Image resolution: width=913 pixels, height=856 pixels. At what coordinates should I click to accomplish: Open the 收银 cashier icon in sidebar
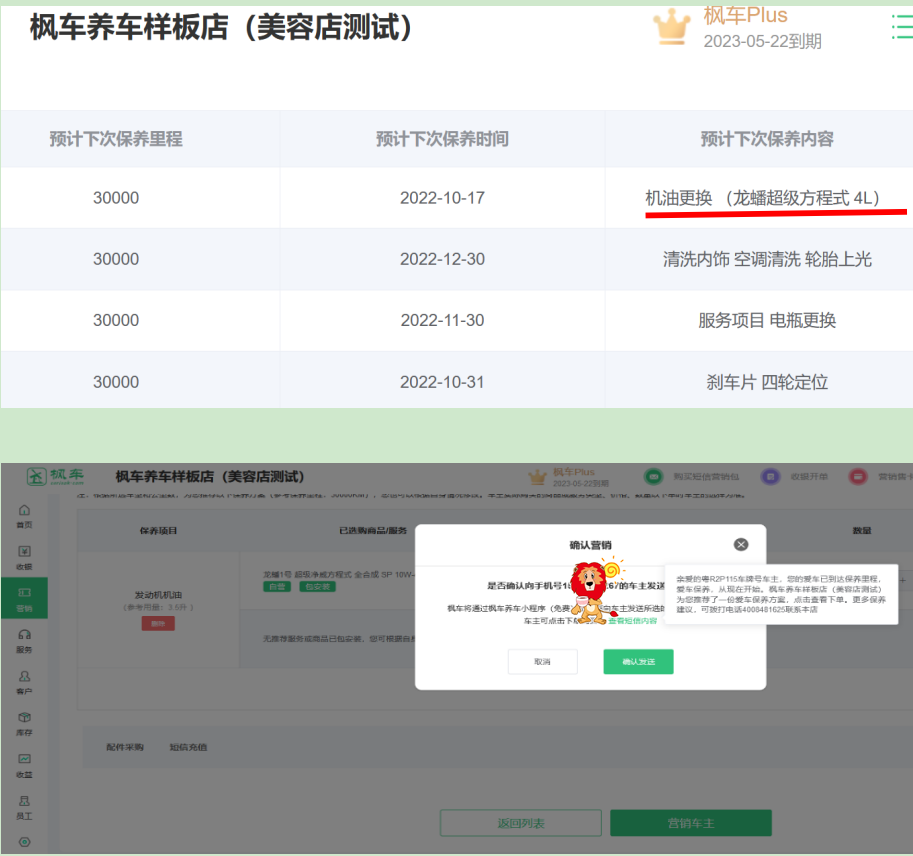(x=24, y=558)
